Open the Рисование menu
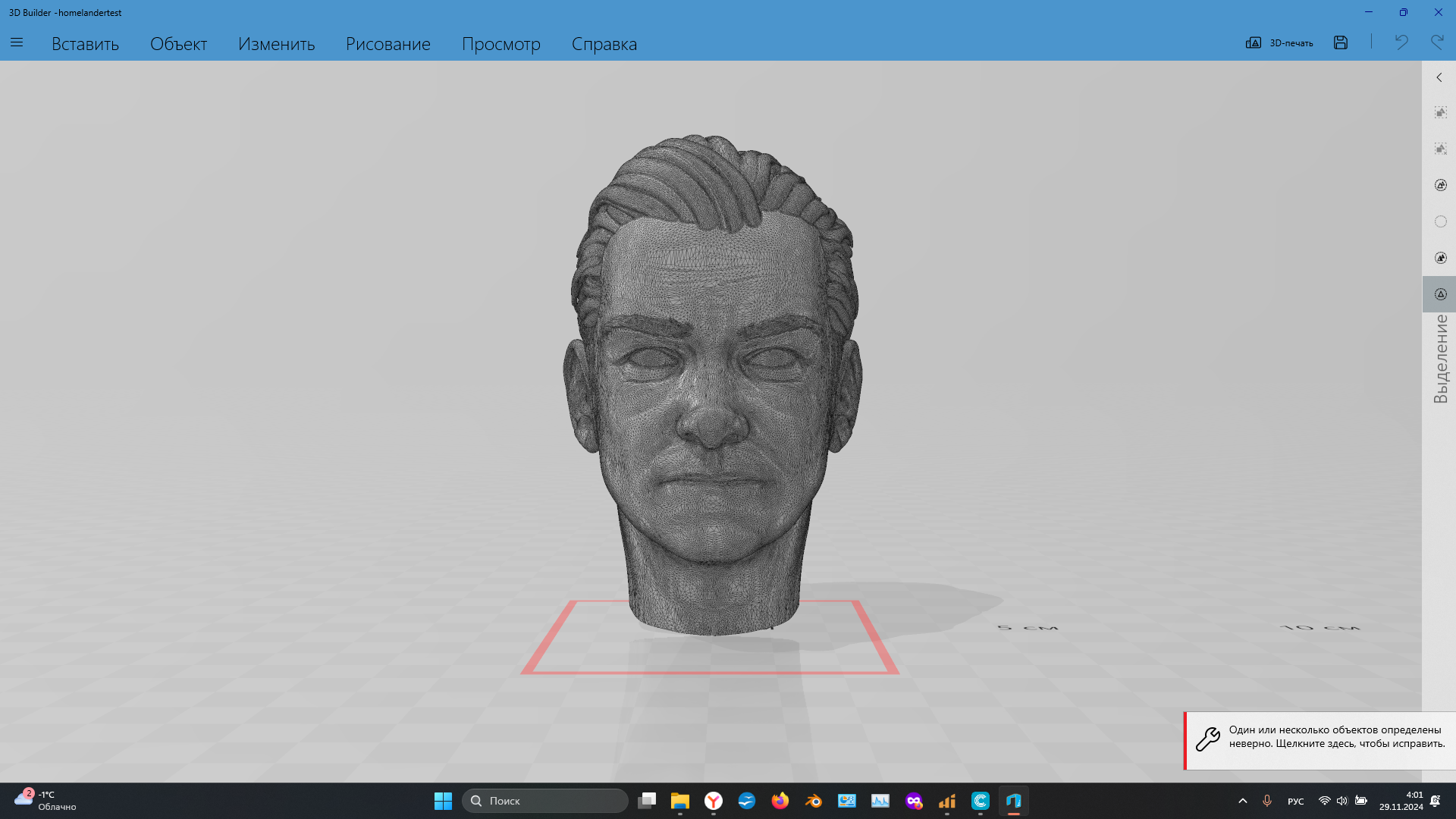The image size is (1456, 819). coord(388,44)
